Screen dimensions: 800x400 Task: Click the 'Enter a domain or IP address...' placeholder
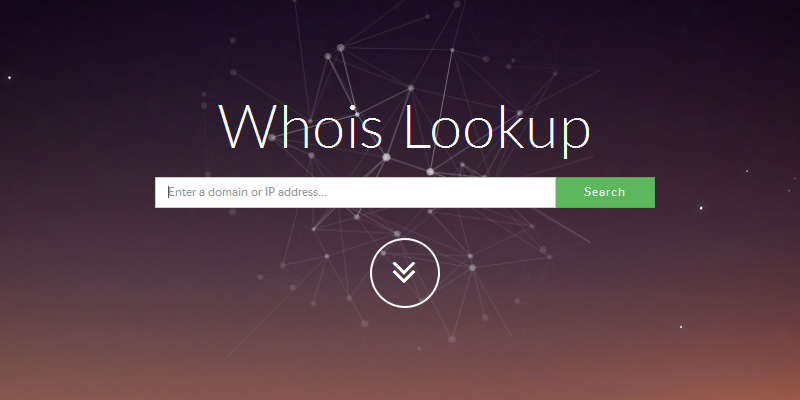pyautogui.click(x=247, y=192)
